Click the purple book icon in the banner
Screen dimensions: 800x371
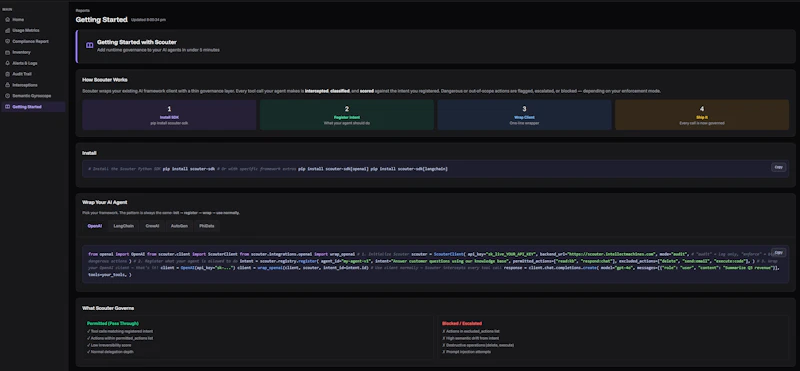pos(89,45)
